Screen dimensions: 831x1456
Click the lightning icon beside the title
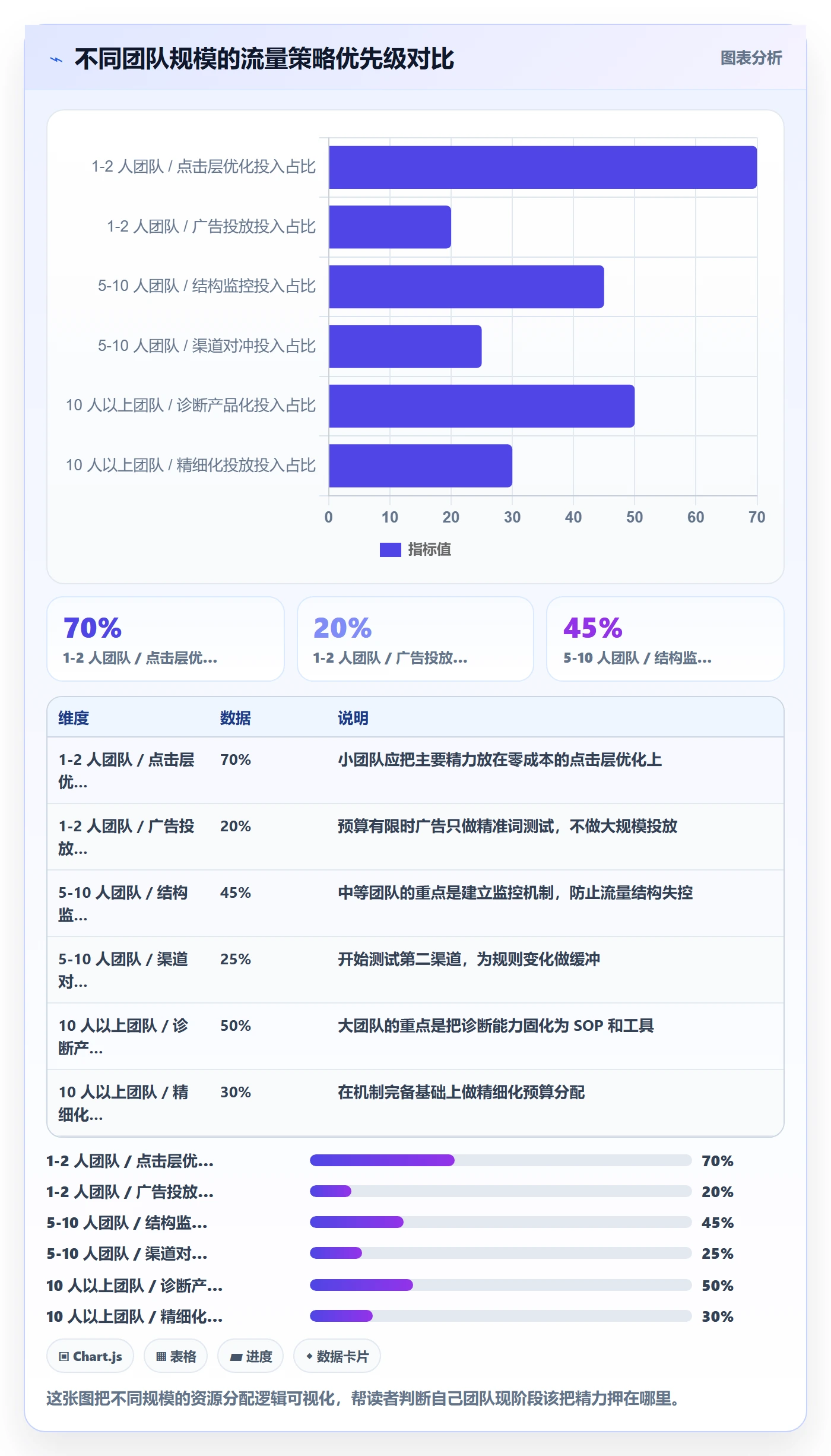coord(56,59)
